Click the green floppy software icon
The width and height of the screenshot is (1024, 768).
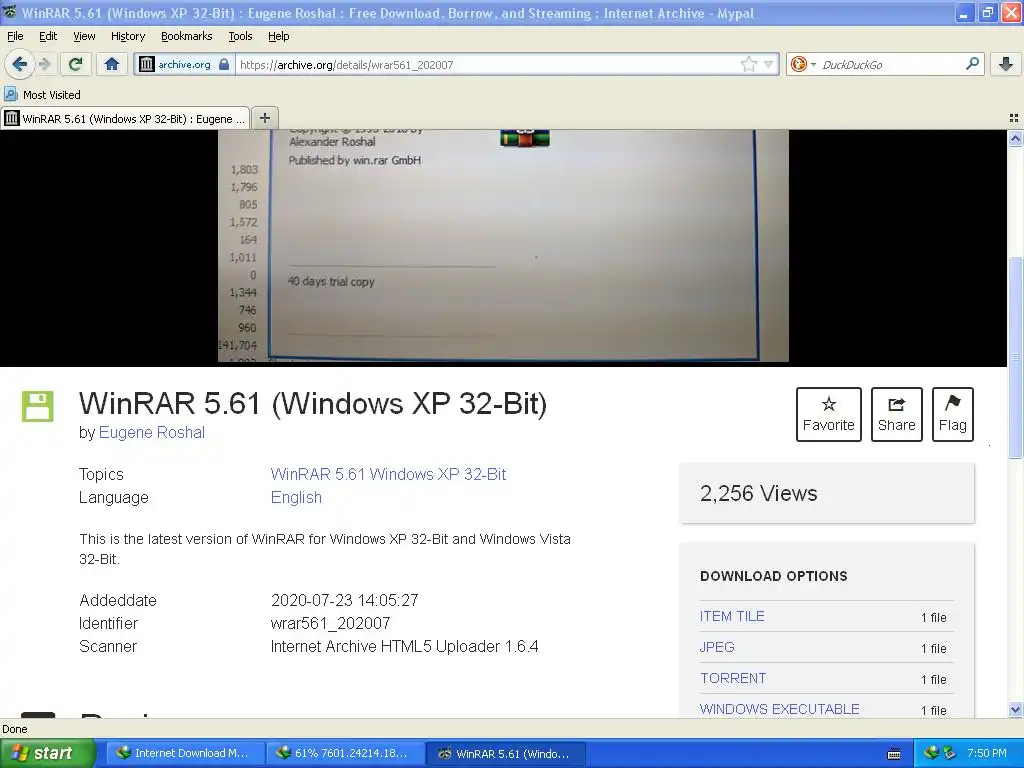[x=38, y=406]
